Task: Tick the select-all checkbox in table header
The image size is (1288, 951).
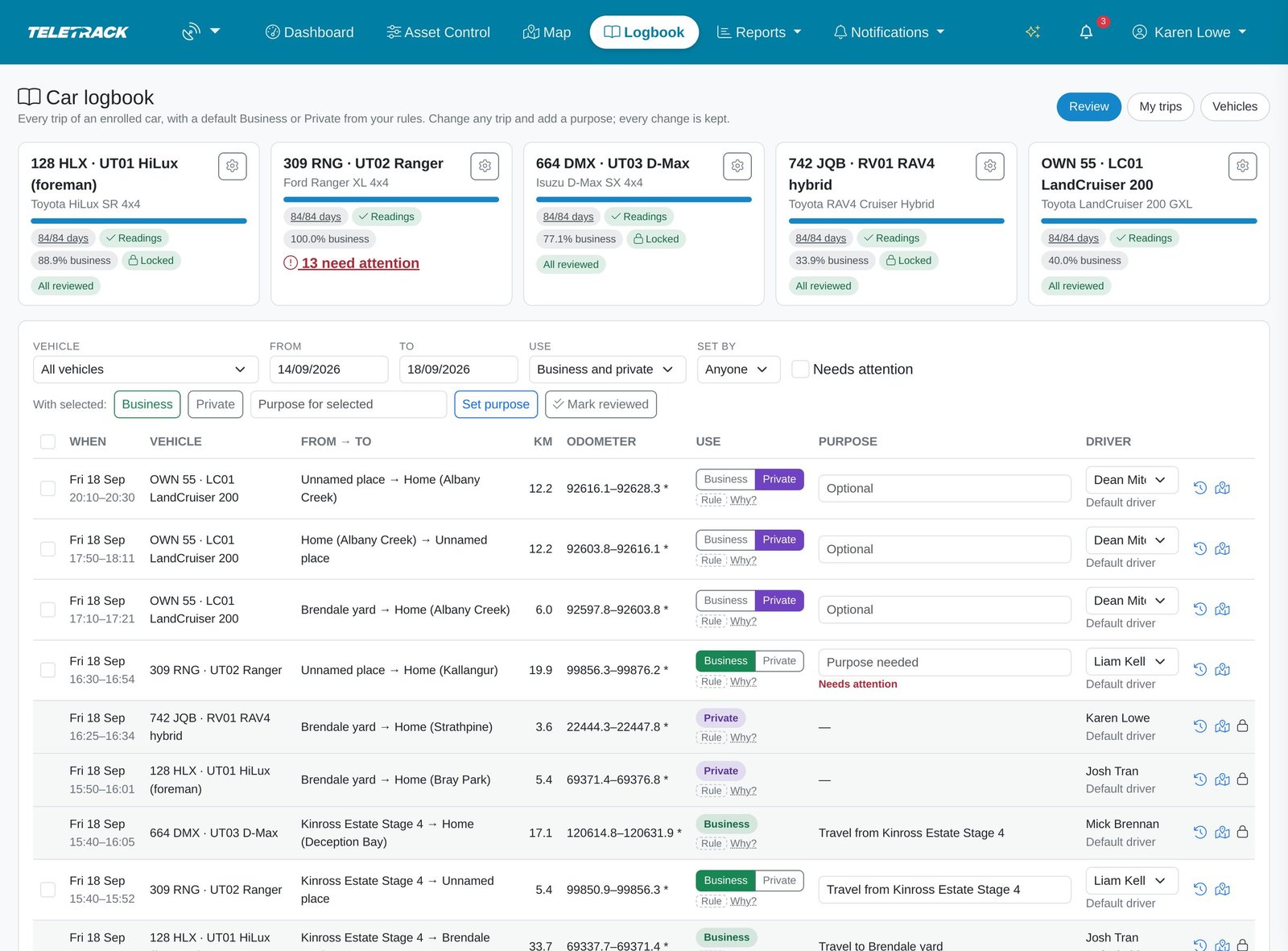Action: (47, 441)
